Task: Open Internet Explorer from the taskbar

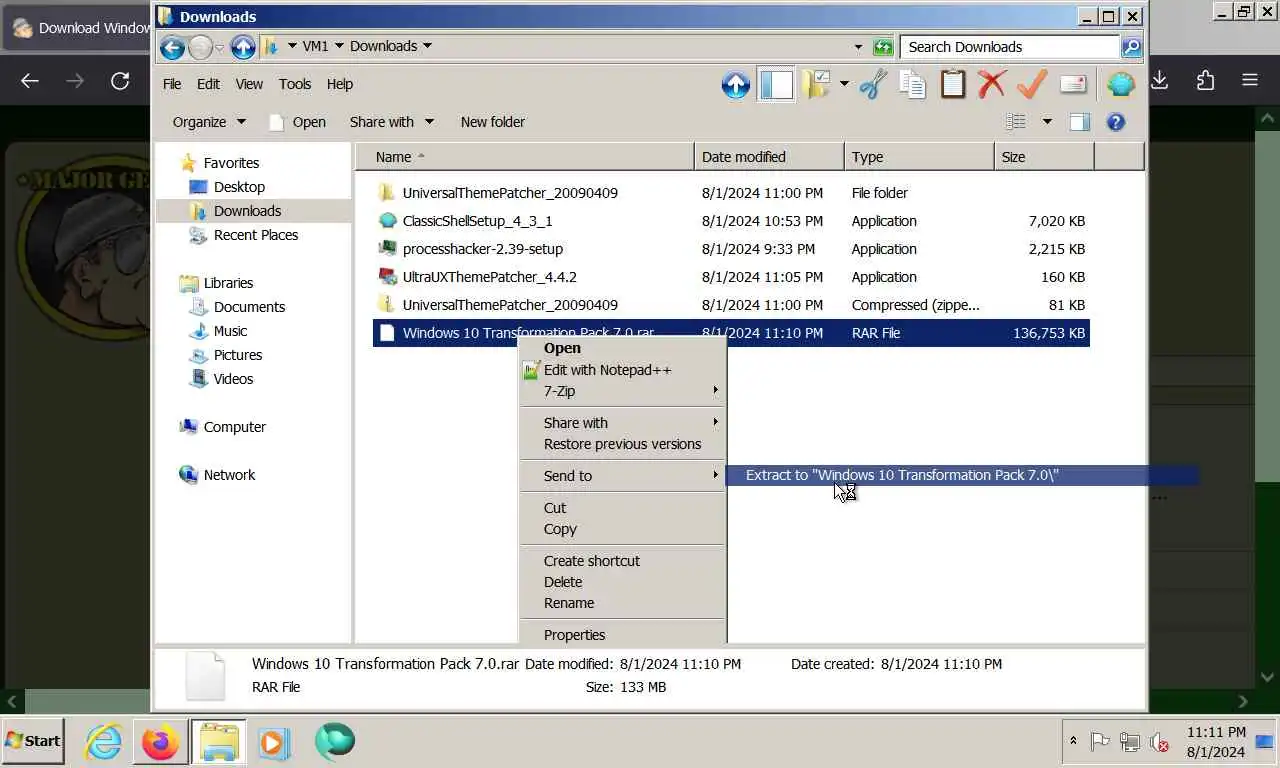Action: point(103,742)
